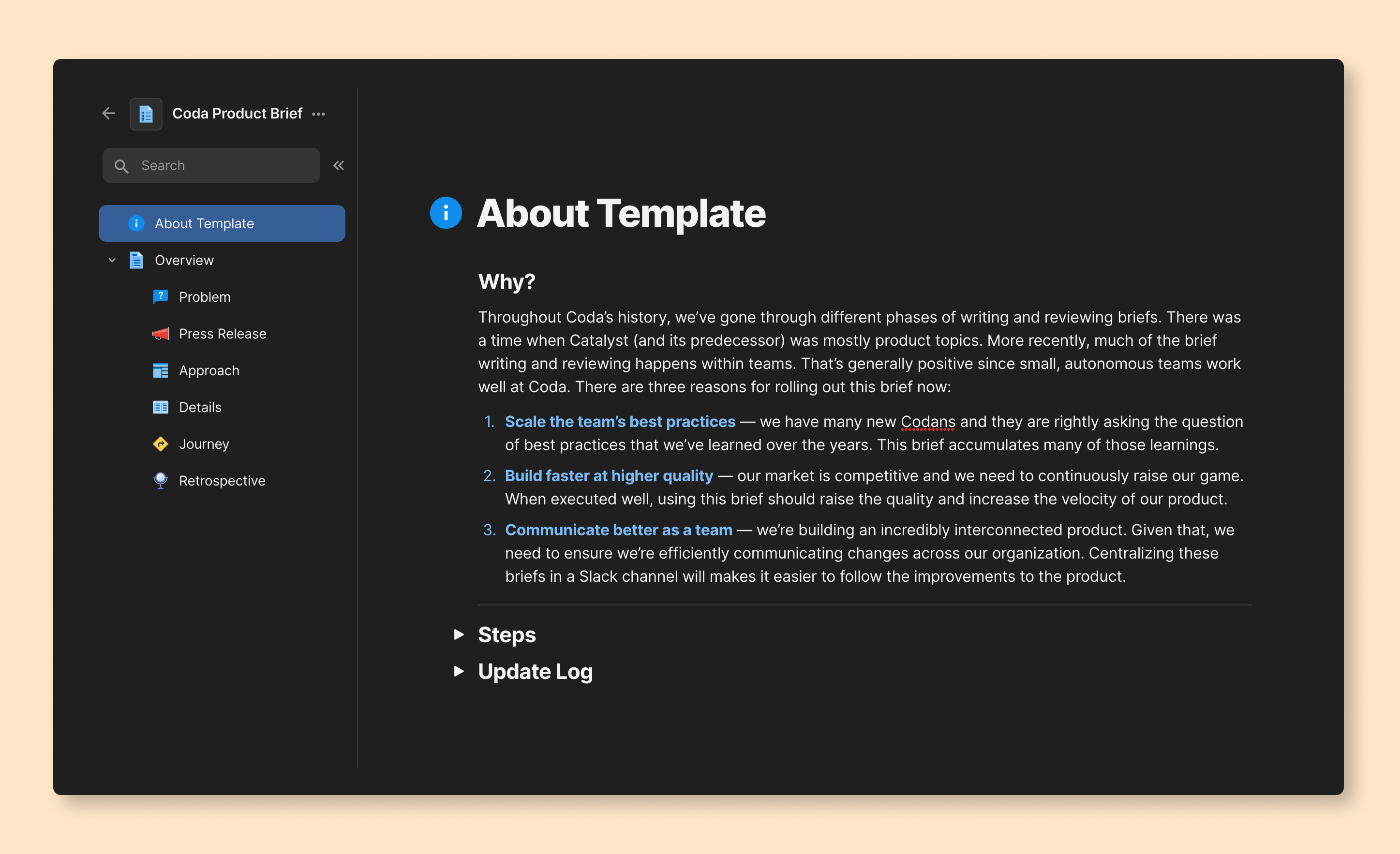Open the Journey subpage

click(x=222, y=444)
